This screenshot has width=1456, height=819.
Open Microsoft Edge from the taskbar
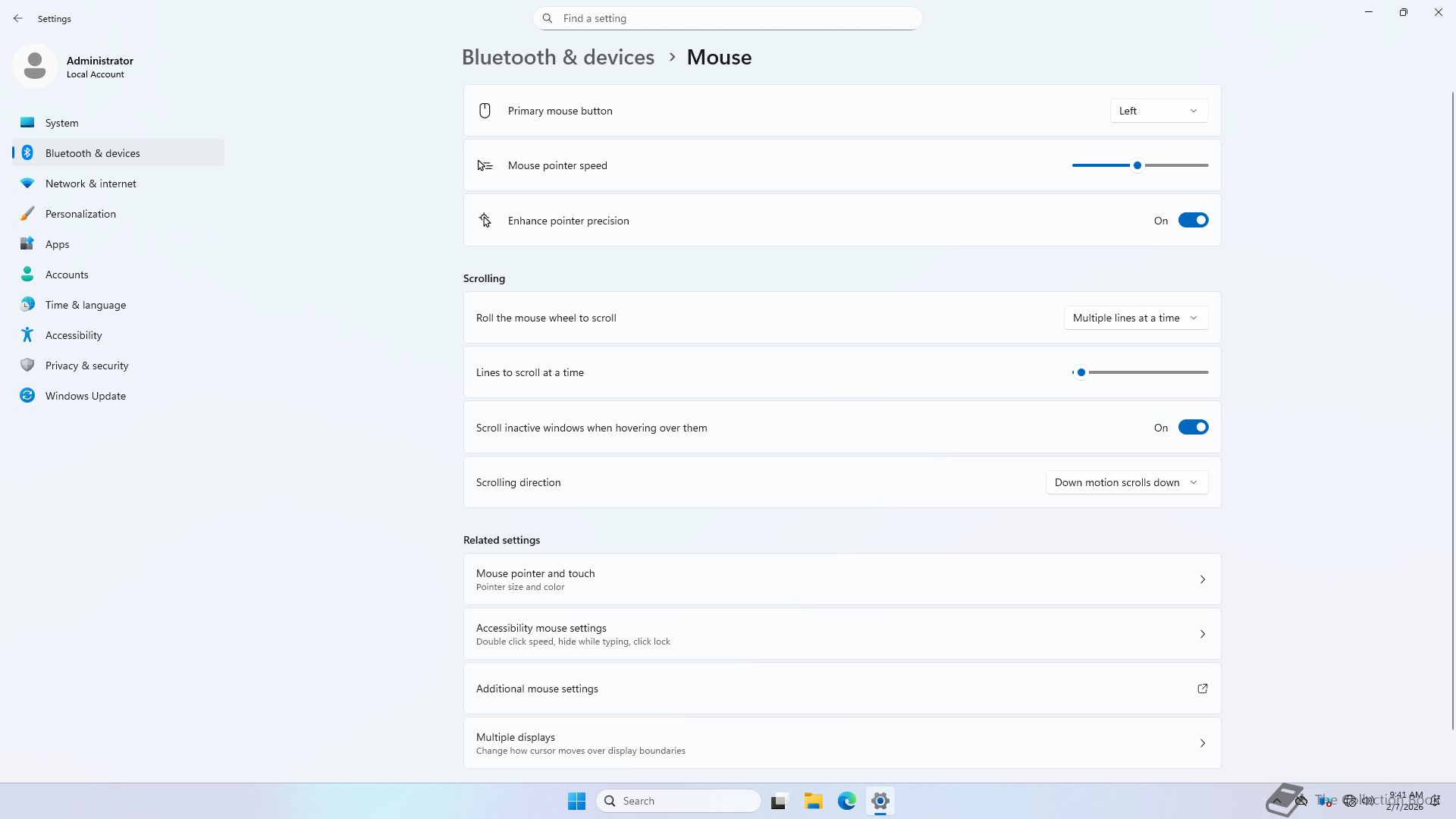846,801
